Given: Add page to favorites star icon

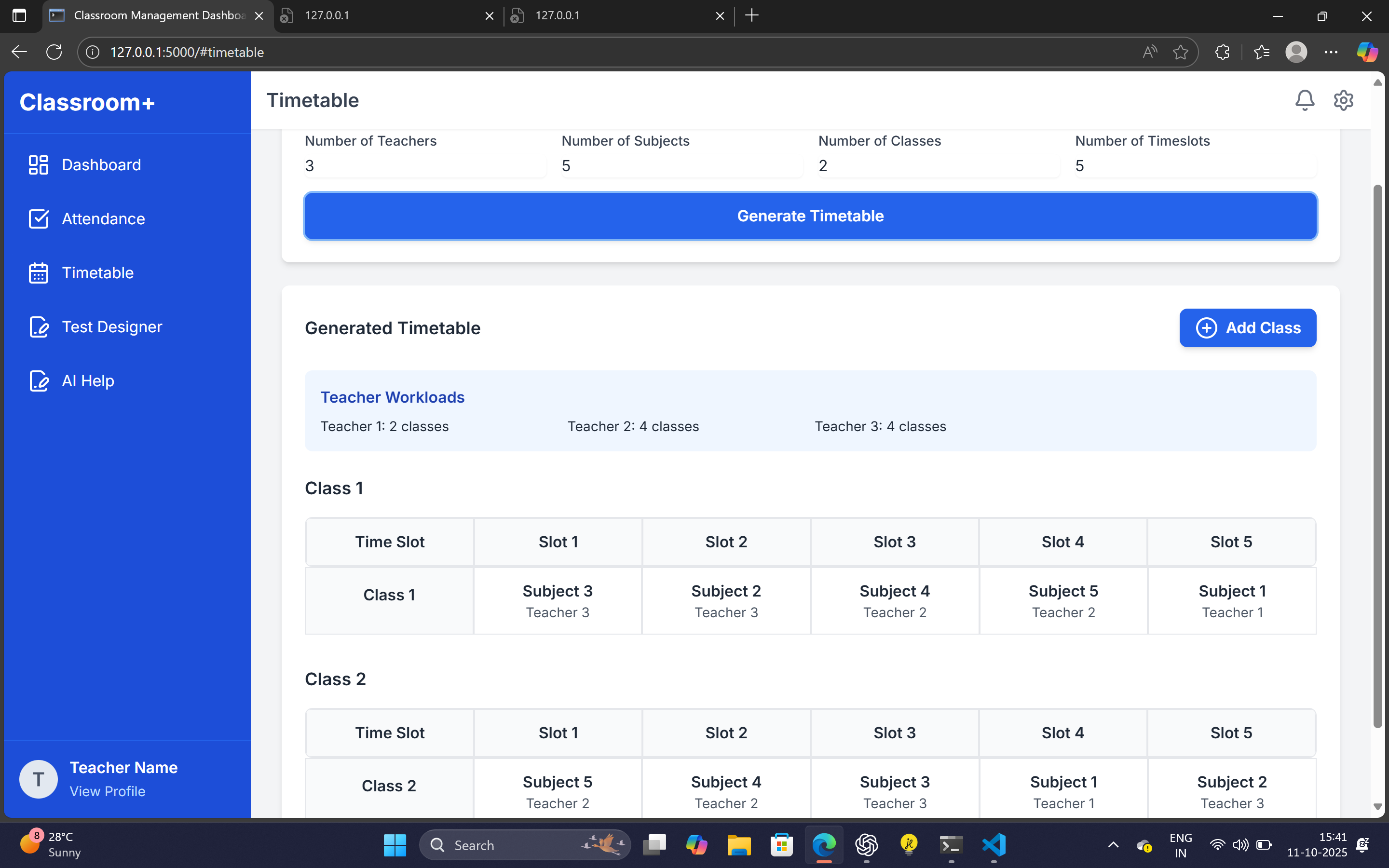Looking at the screenshot, I should click(x=1180, y=52).
